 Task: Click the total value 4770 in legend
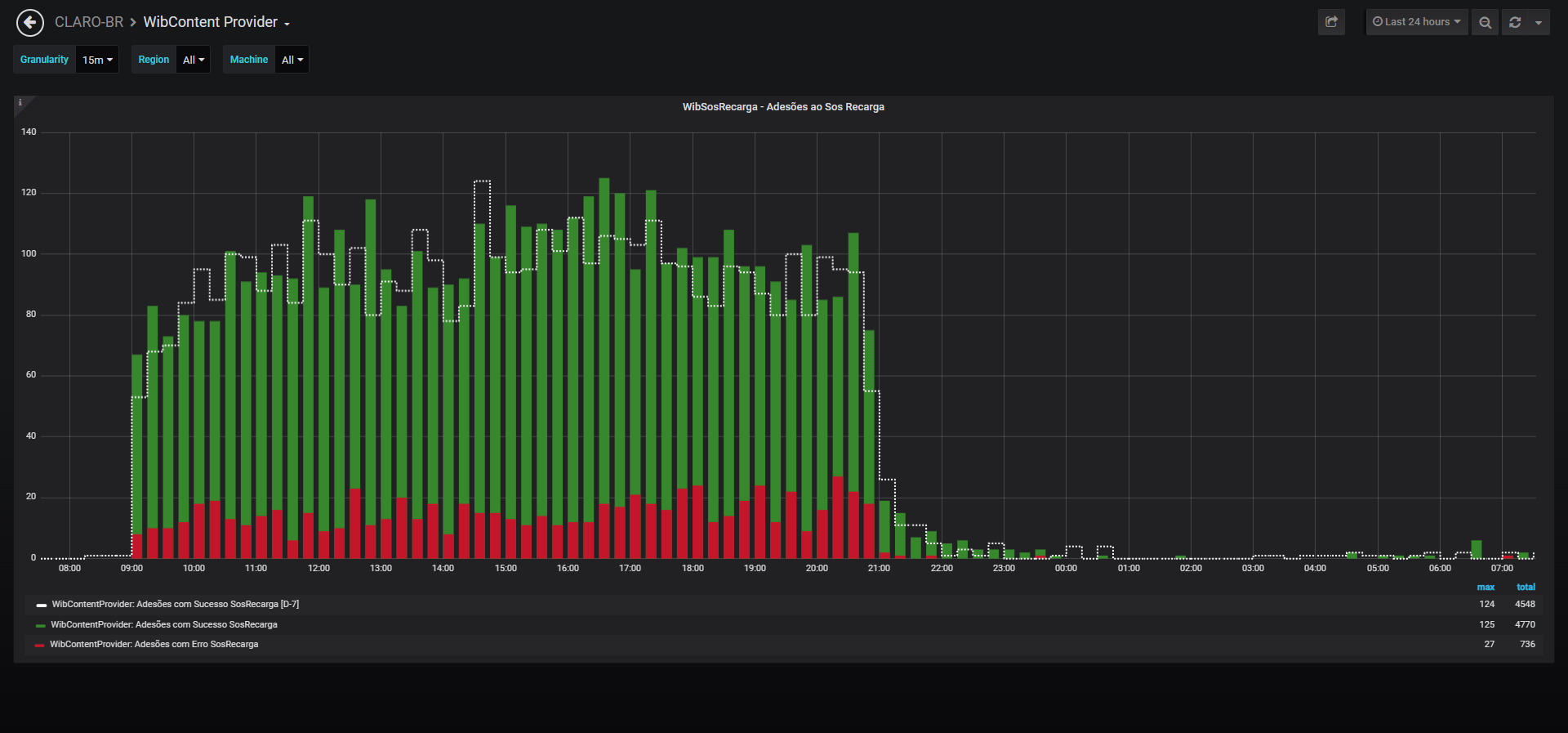click(1525, 624)
